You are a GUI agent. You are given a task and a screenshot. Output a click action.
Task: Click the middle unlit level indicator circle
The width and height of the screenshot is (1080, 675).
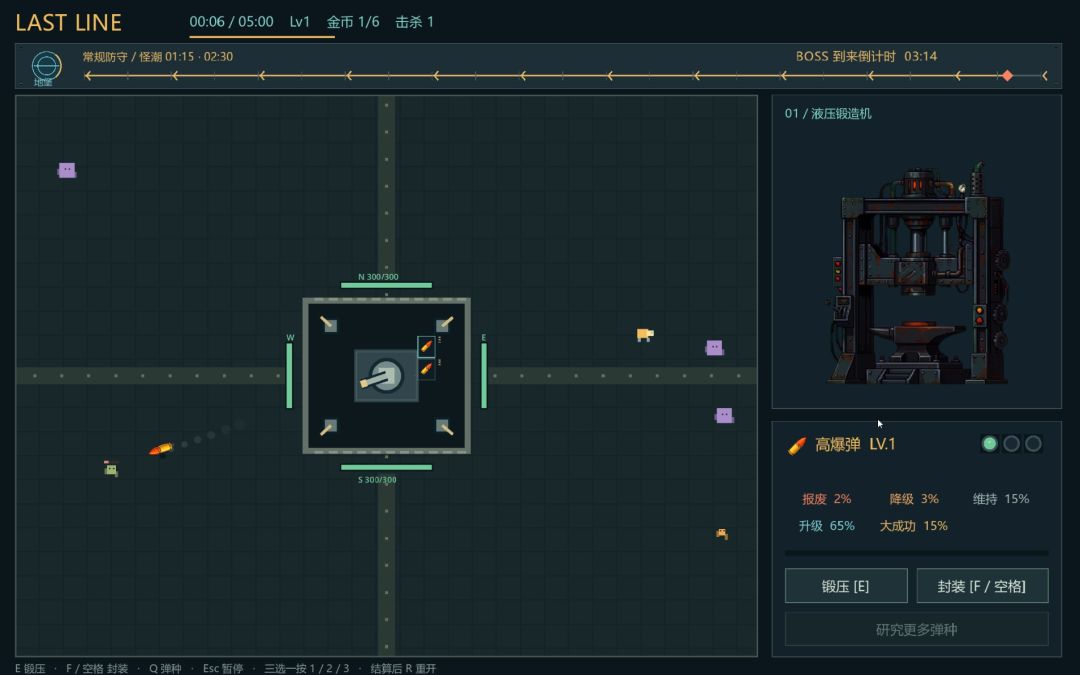(1011, 444)
